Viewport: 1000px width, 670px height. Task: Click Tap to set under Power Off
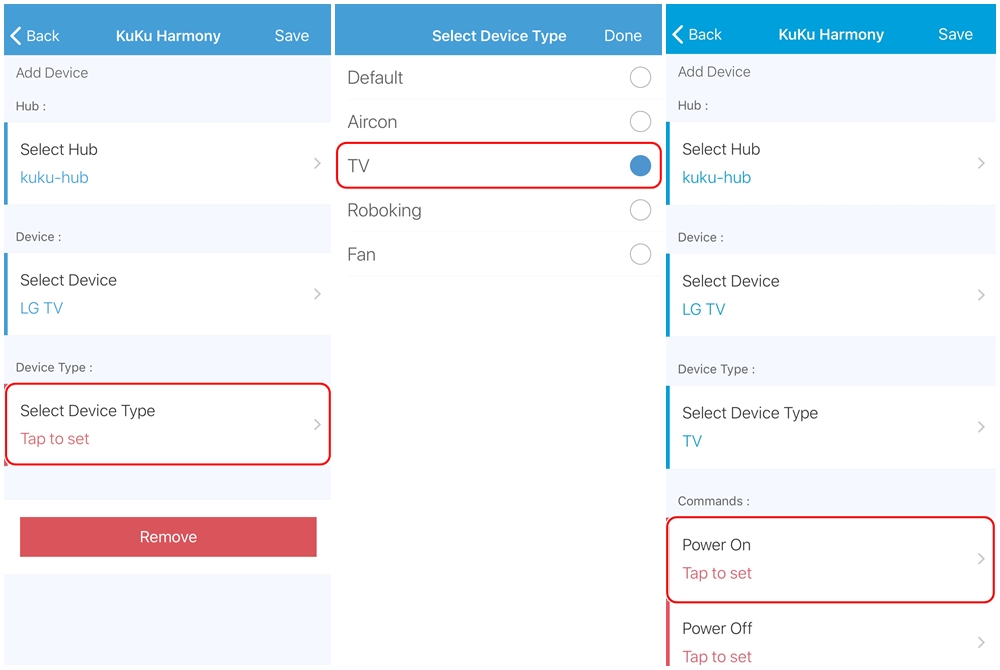pyautogui.click(x=717, y=657)
